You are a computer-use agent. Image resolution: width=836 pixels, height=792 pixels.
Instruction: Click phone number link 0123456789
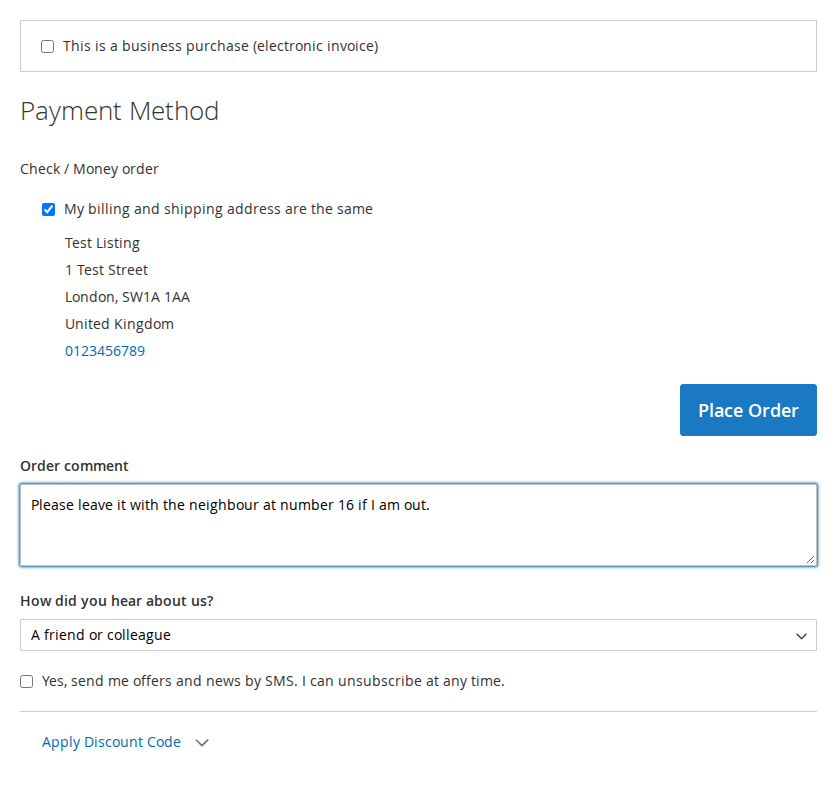pyautogui.click(x=105, y=351)
